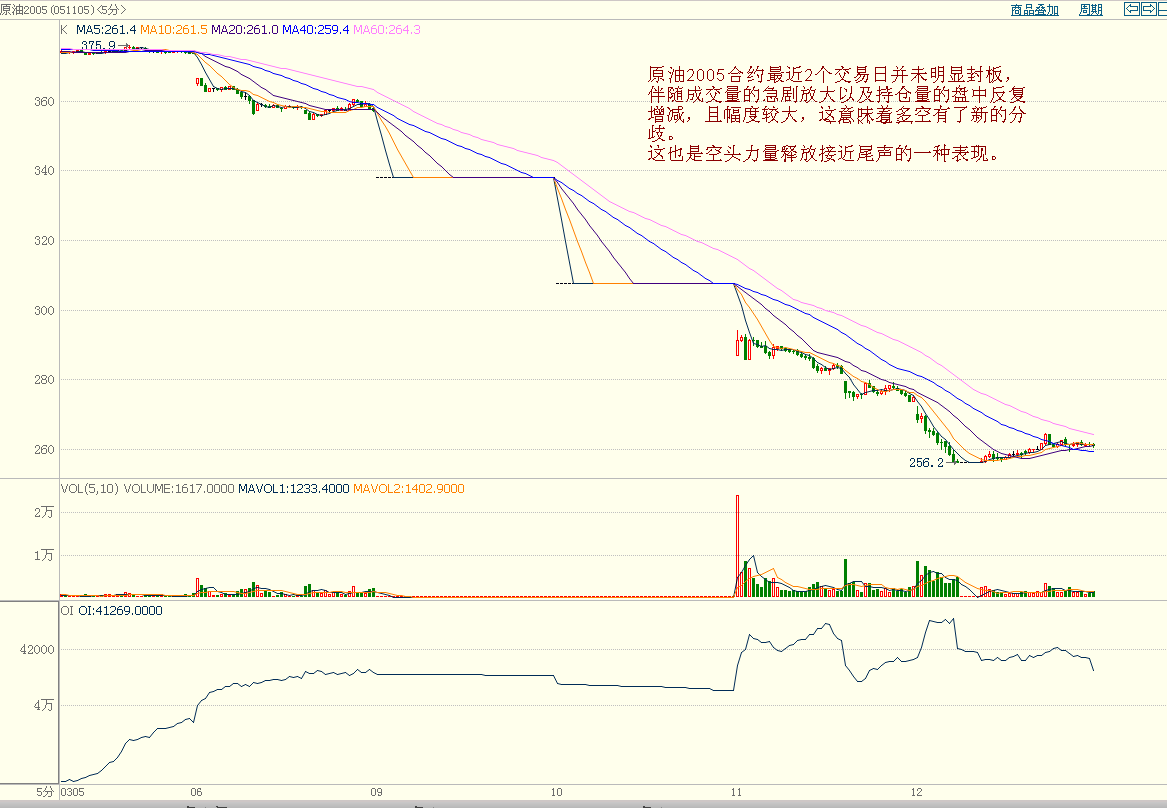Click the blue MA40:259.4 label

tap(315, 30)
